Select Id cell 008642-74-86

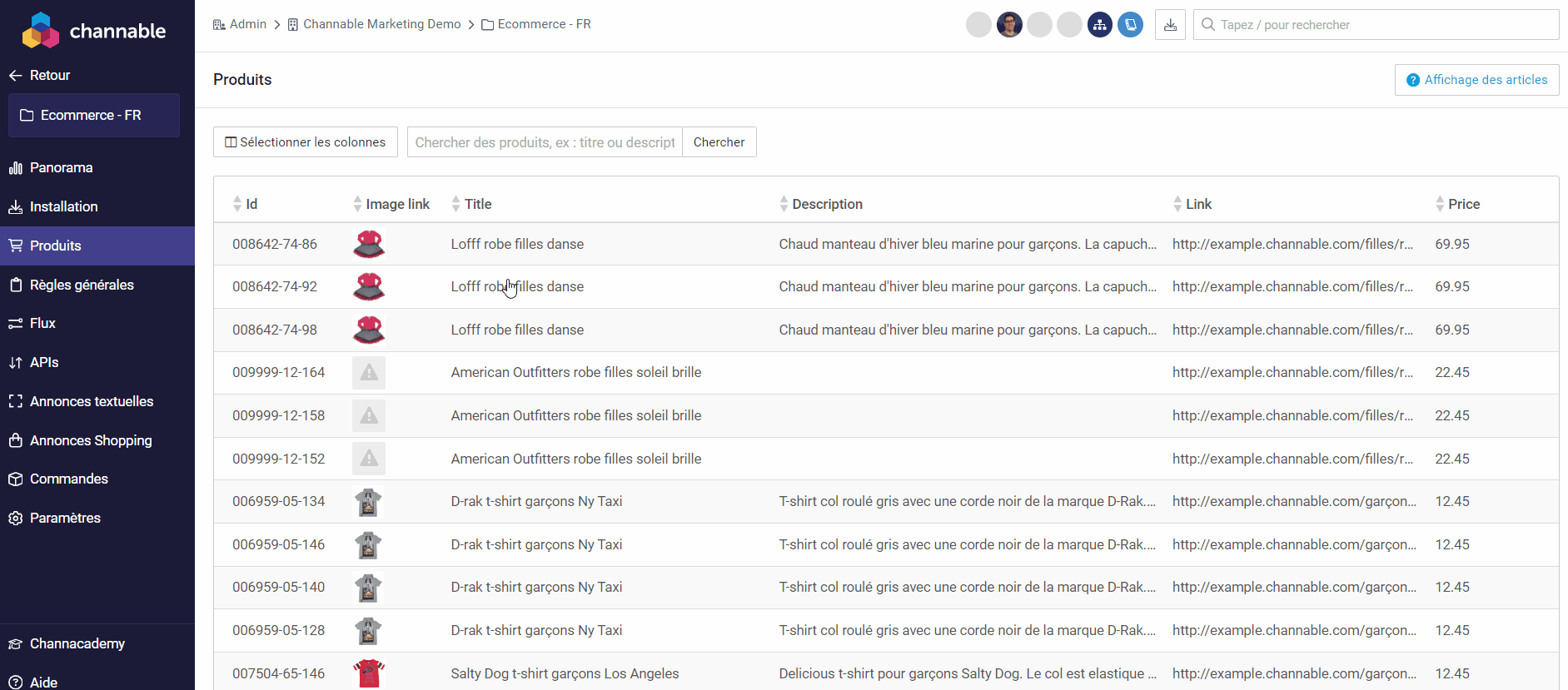click(275, 244)
